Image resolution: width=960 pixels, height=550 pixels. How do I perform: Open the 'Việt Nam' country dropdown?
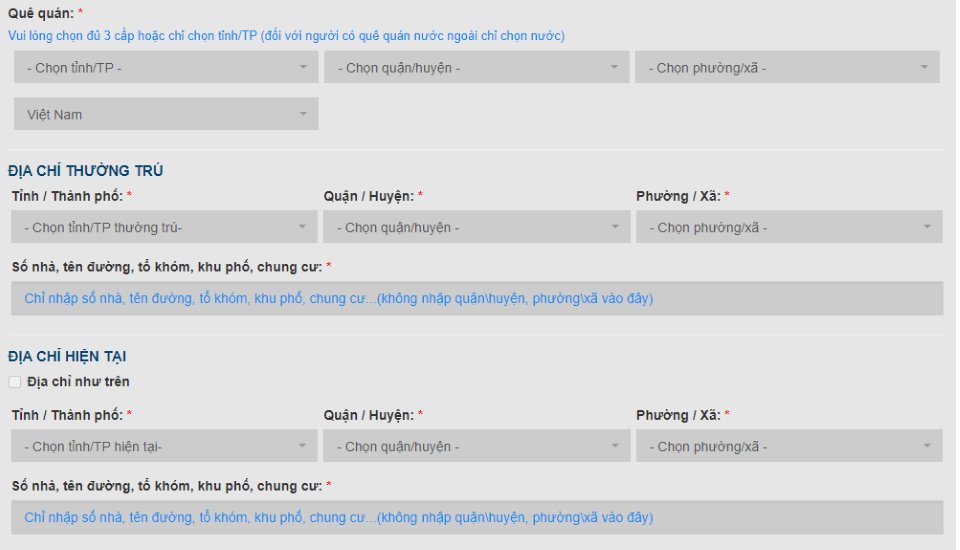click(x=165, y=114)
